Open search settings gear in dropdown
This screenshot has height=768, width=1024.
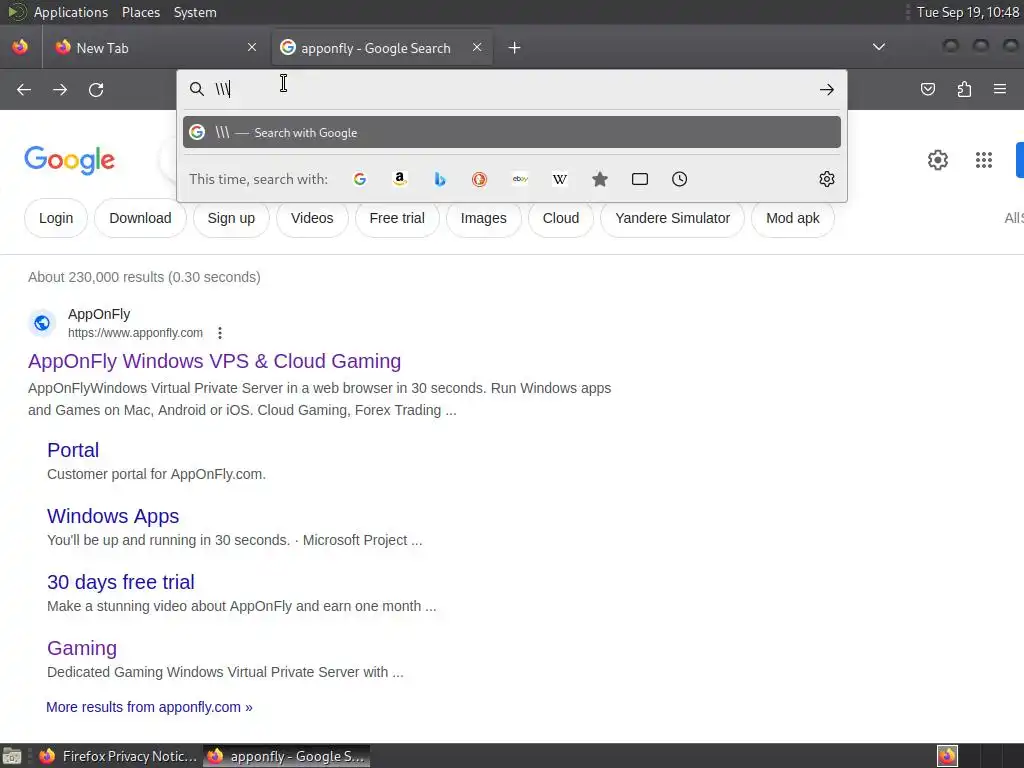[827, 179]
